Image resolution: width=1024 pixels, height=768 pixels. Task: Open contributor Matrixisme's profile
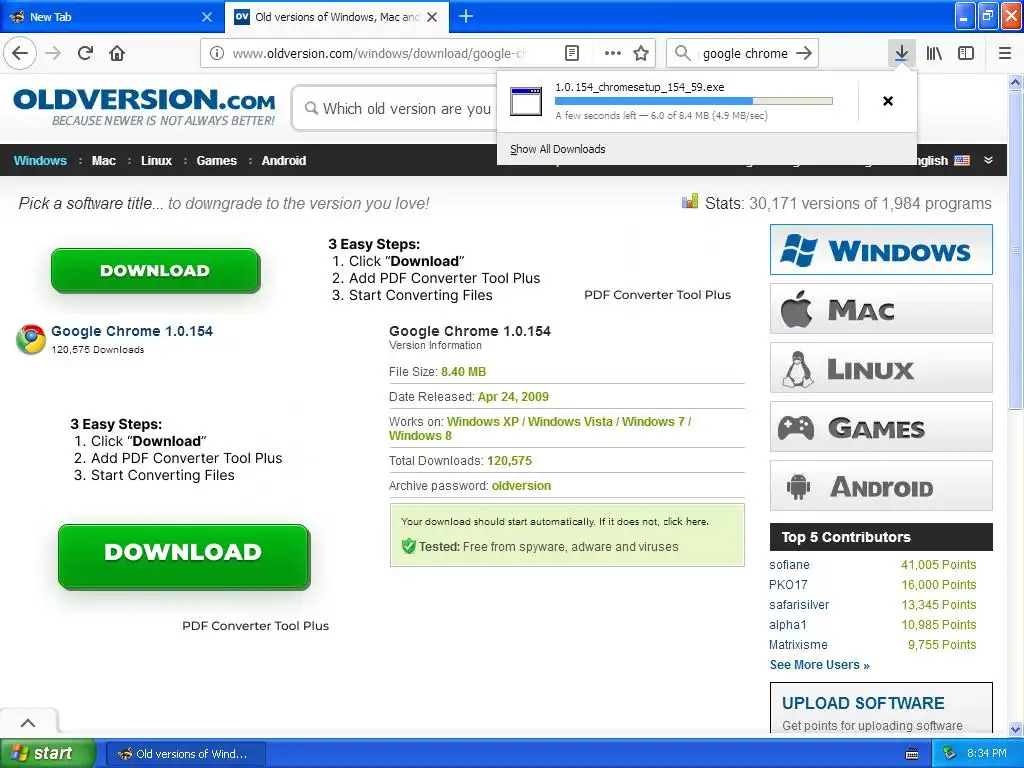pos(798,645)
